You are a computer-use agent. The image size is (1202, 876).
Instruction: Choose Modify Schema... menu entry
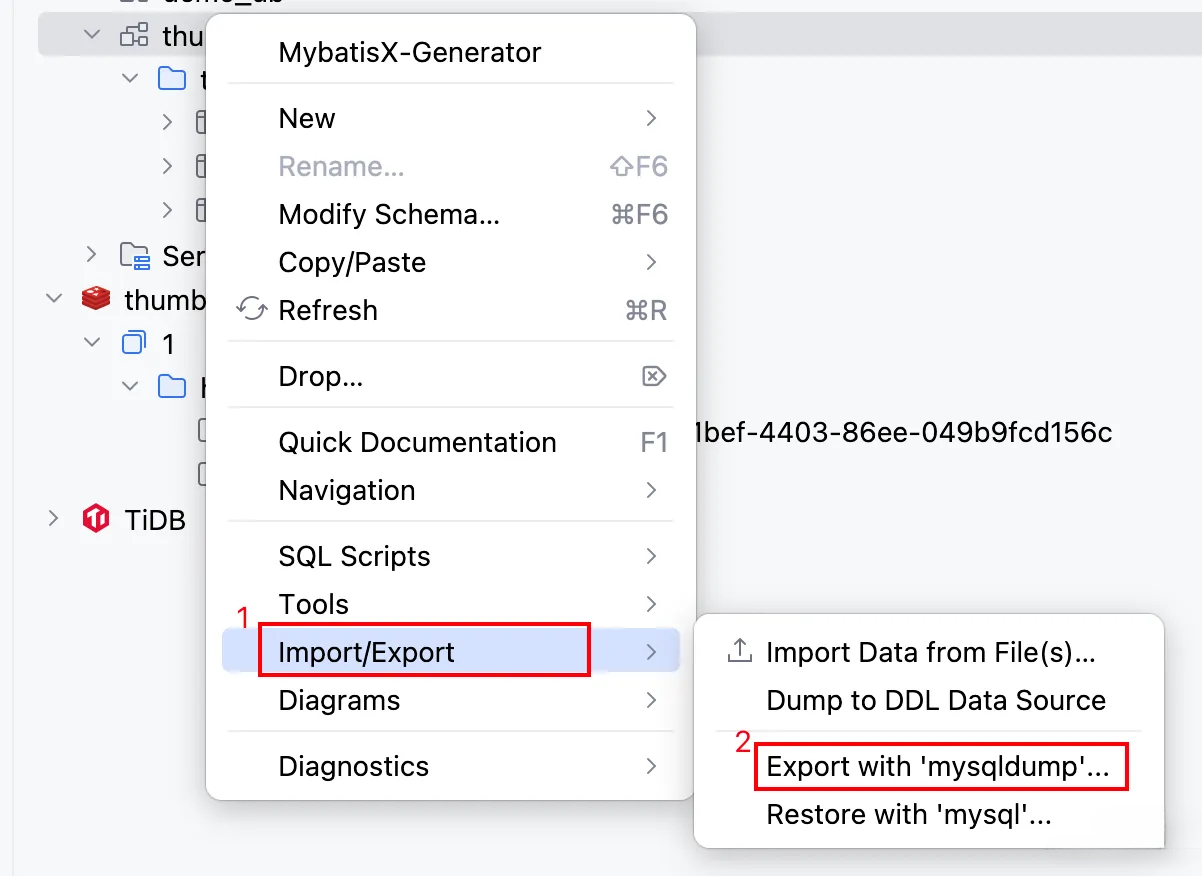pos(450,214)
